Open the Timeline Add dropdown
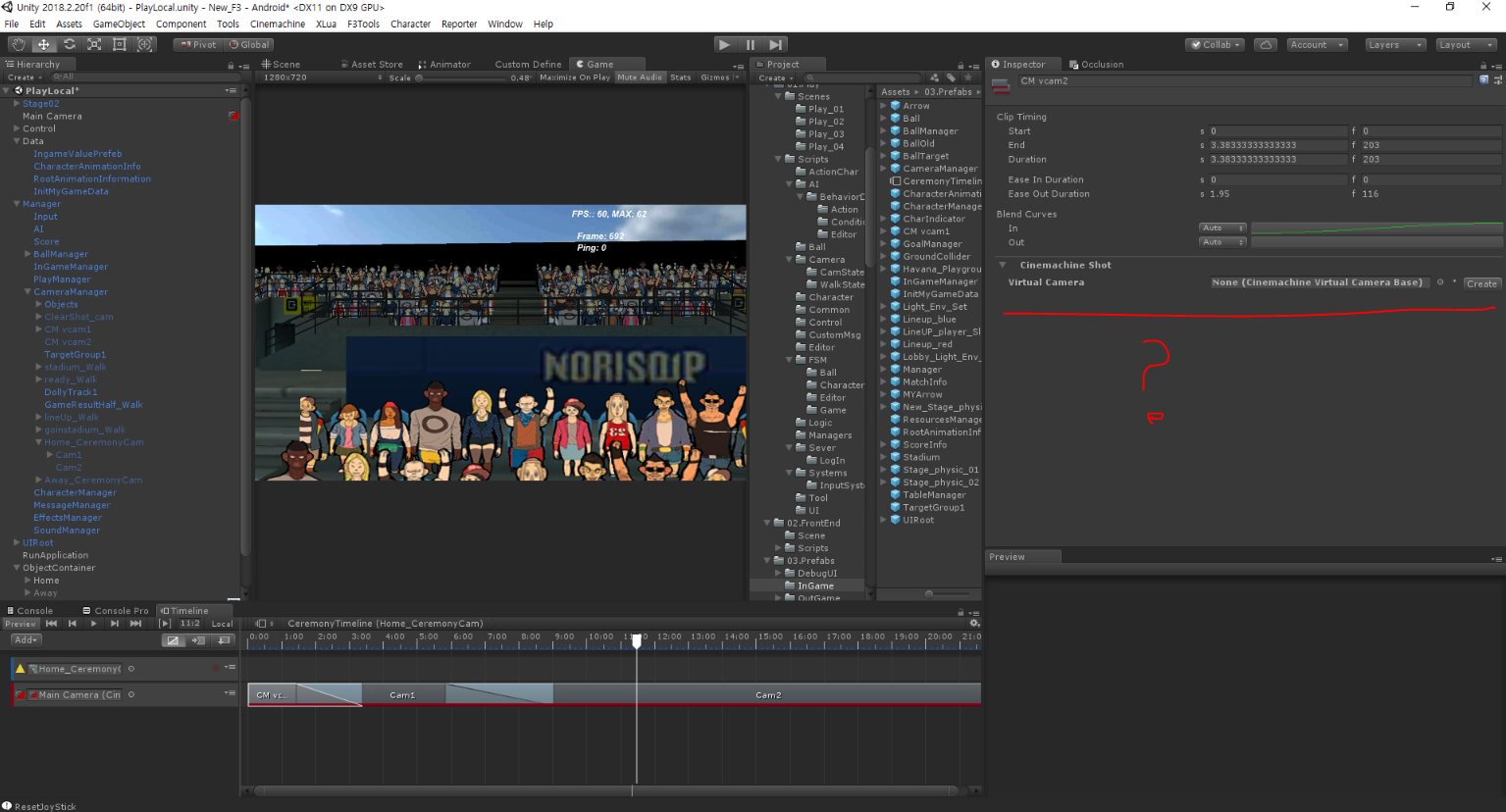Image resolution: width=1506 pixels, height=812 pixels. pyautogui.click(x=26, y=639)
